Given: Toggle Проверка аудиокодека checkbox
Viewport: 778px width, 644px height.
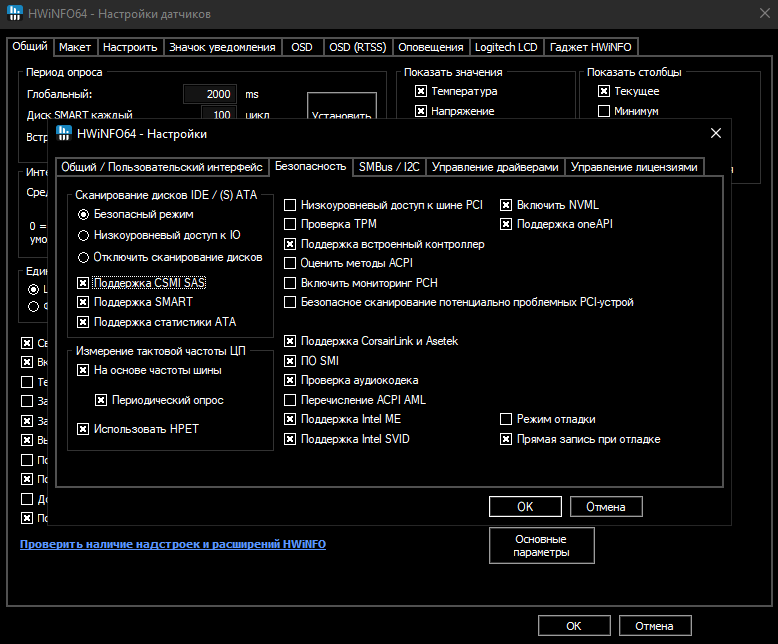Looking at the screenshot, I should pyautogui.click(x=290, y=380).
